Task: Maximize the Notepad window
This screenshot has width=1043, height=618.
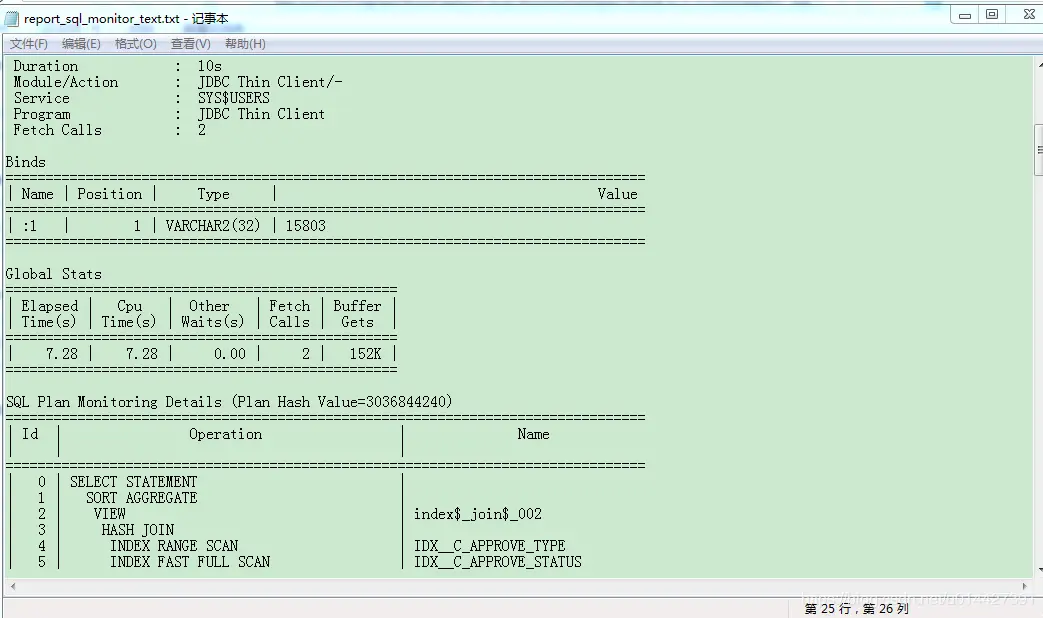Action: click(992, 15)
